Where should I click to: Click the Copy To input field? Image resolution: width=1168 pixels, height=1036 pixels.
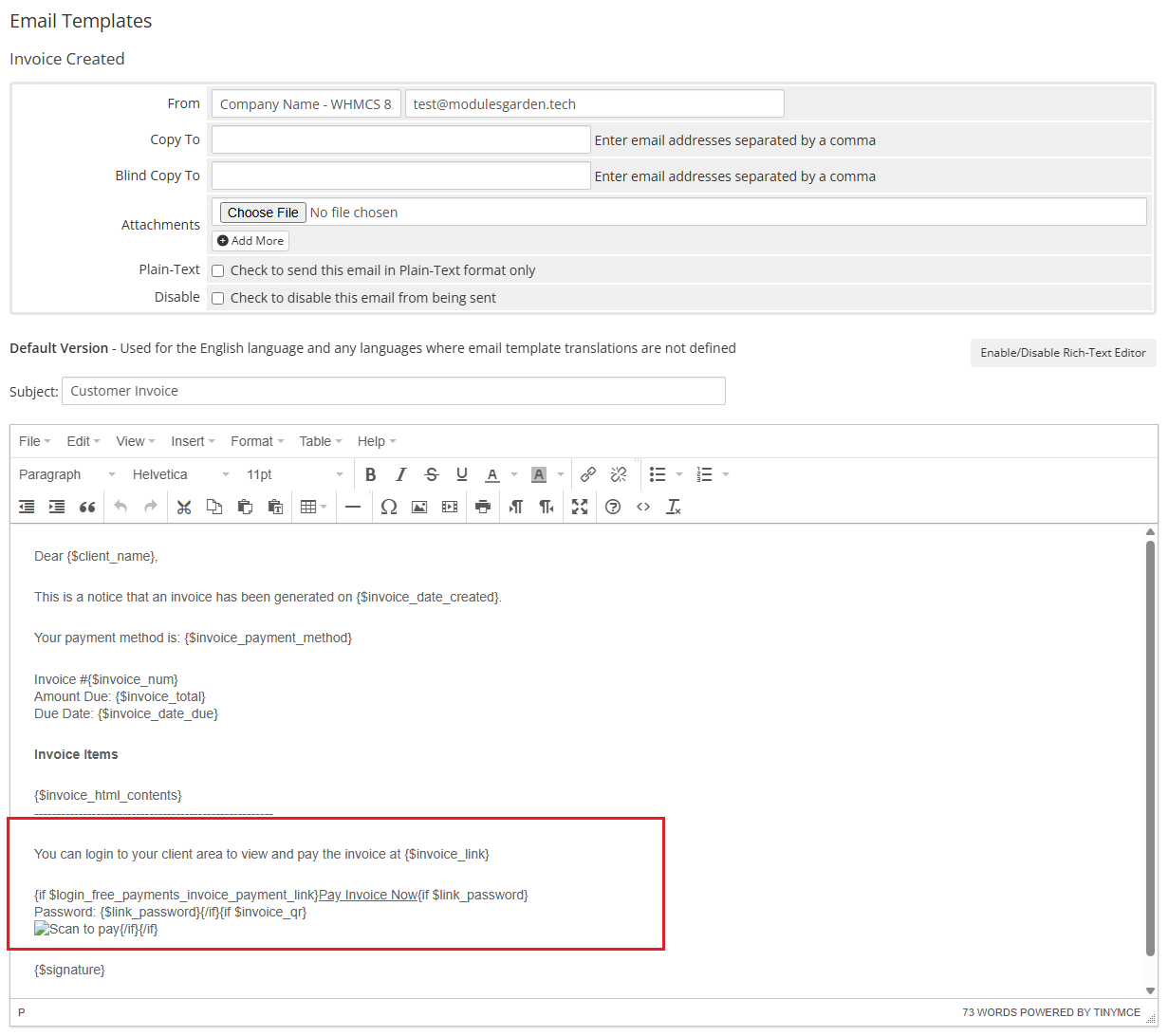point(401,139)
